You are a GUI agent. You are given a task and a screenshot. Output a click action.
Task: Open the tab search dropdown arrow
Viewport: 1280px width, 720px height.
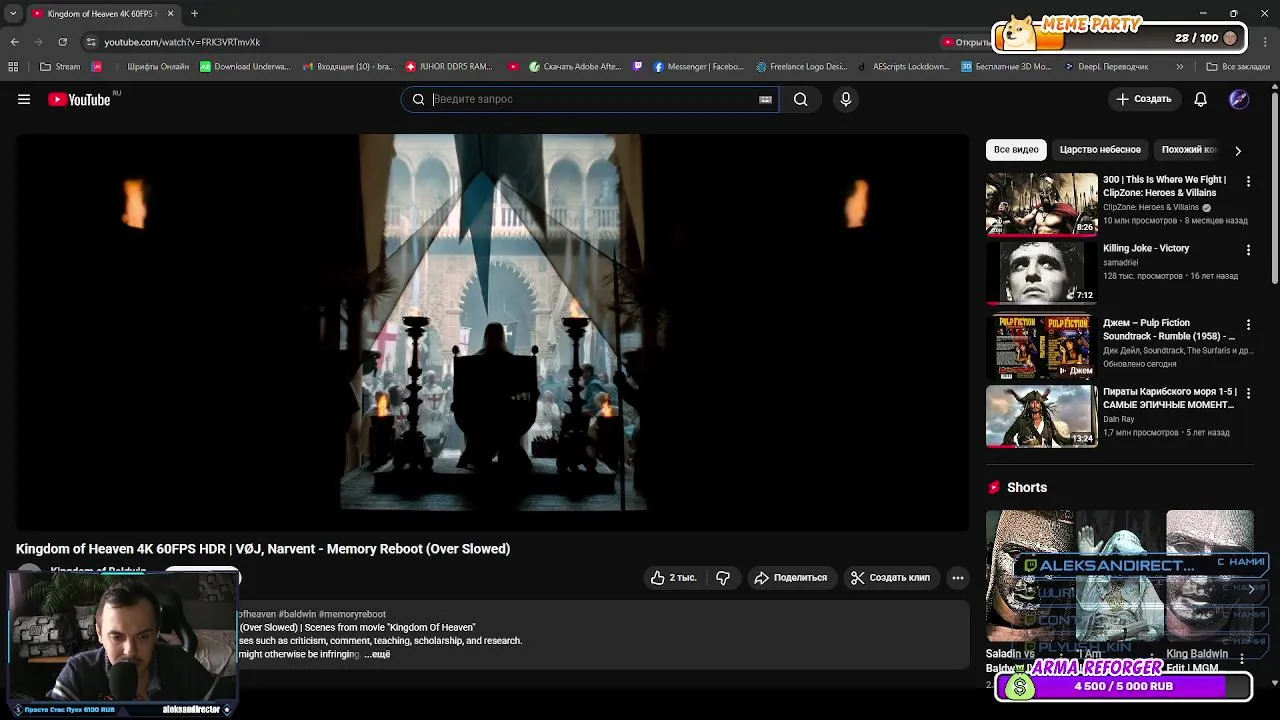click(12, 13)
